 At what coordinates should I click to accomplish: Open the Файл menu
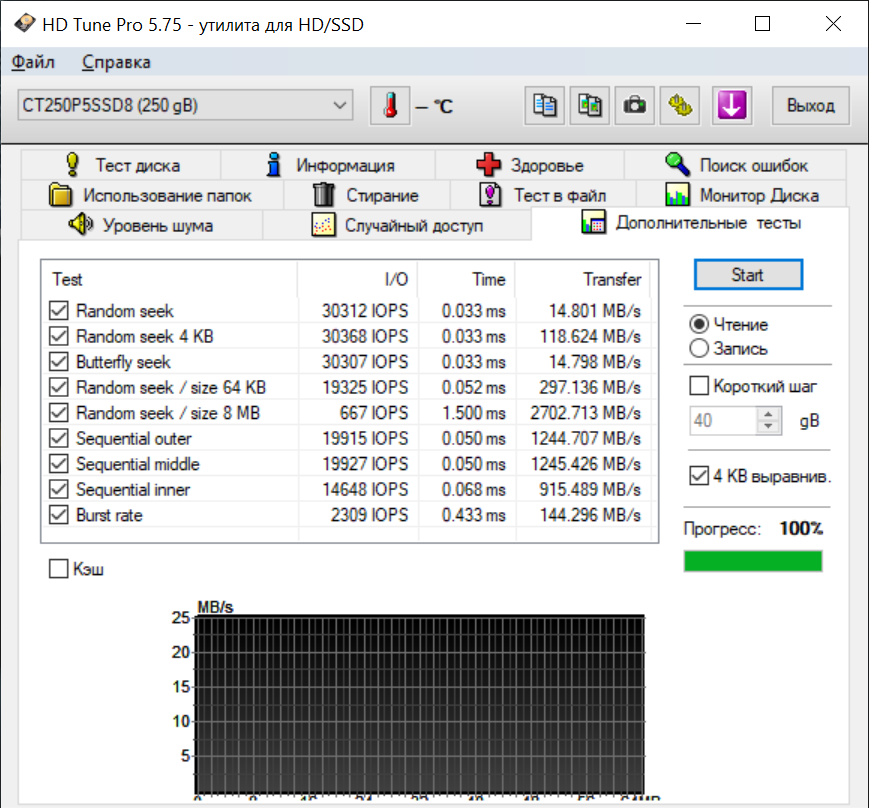pos(33,62)
